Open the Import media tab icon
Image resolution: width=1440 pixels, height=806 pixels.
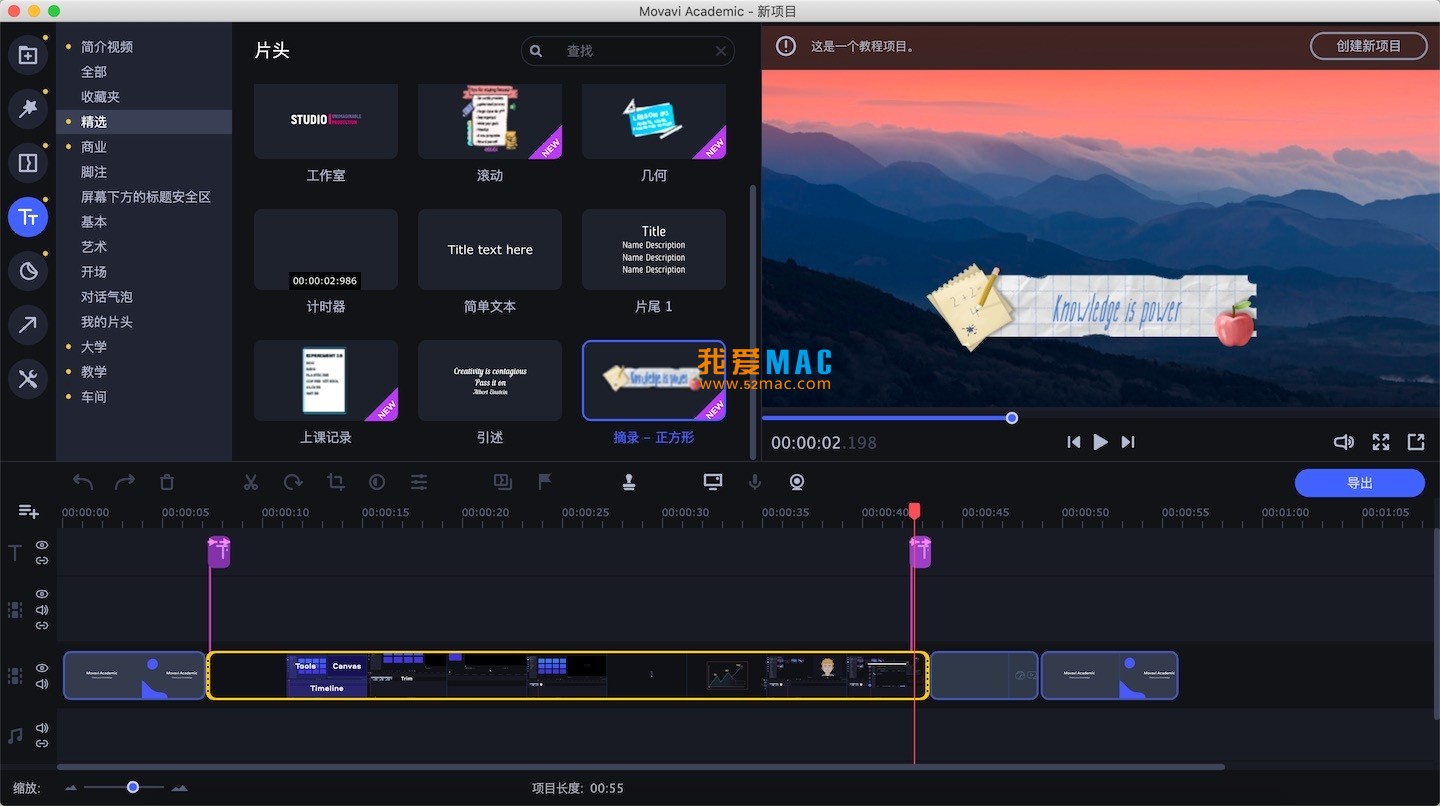28,55
